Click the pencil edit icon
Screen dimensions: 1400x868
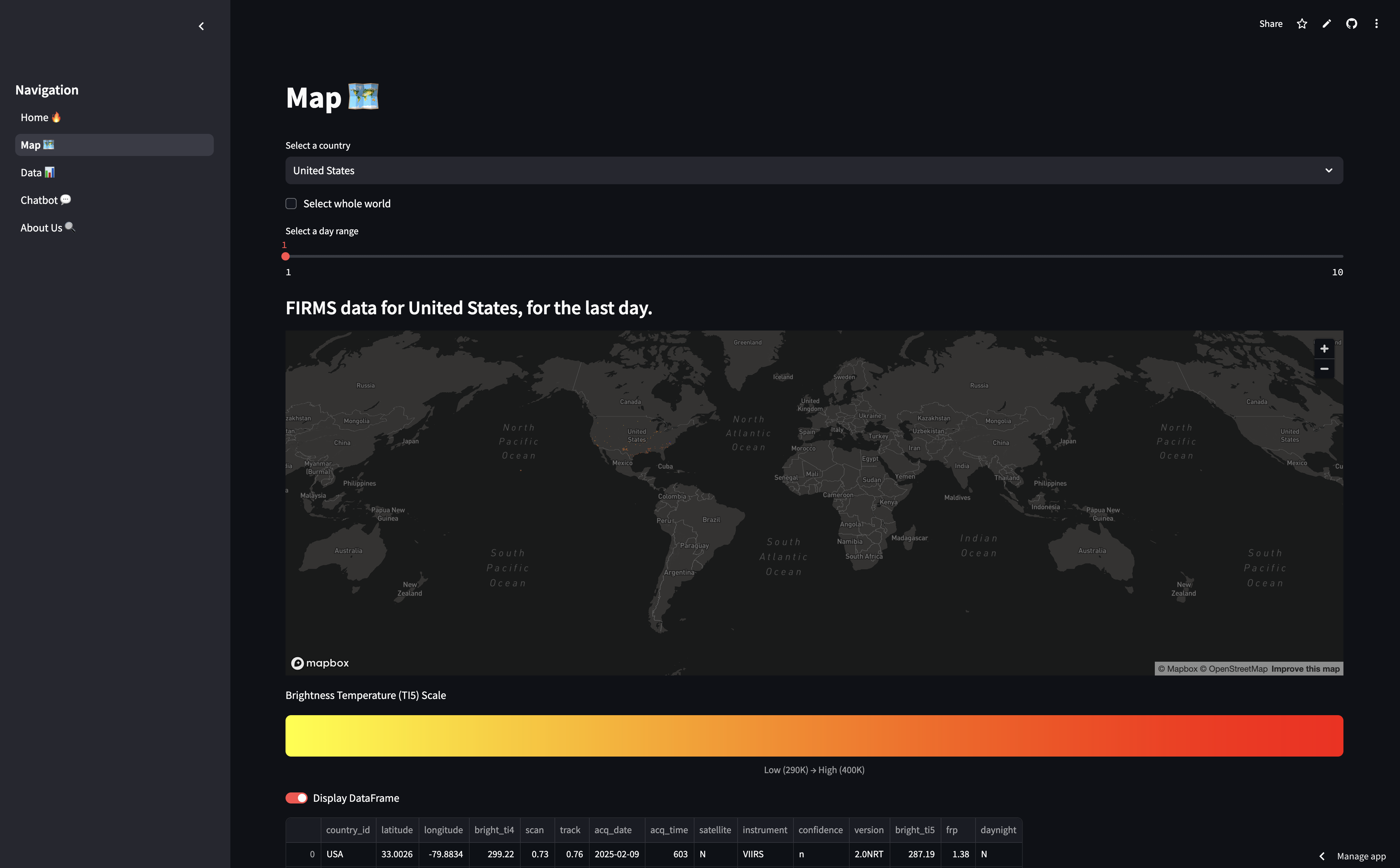tap(1327, 23)
